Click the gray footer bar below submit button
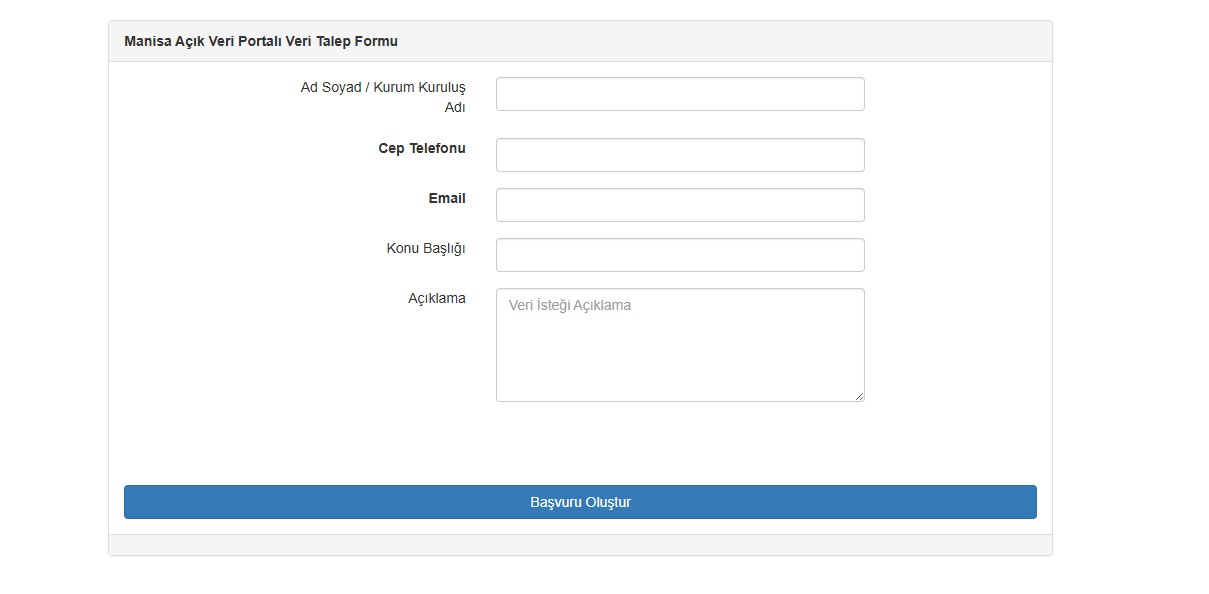 pos(580,545)
